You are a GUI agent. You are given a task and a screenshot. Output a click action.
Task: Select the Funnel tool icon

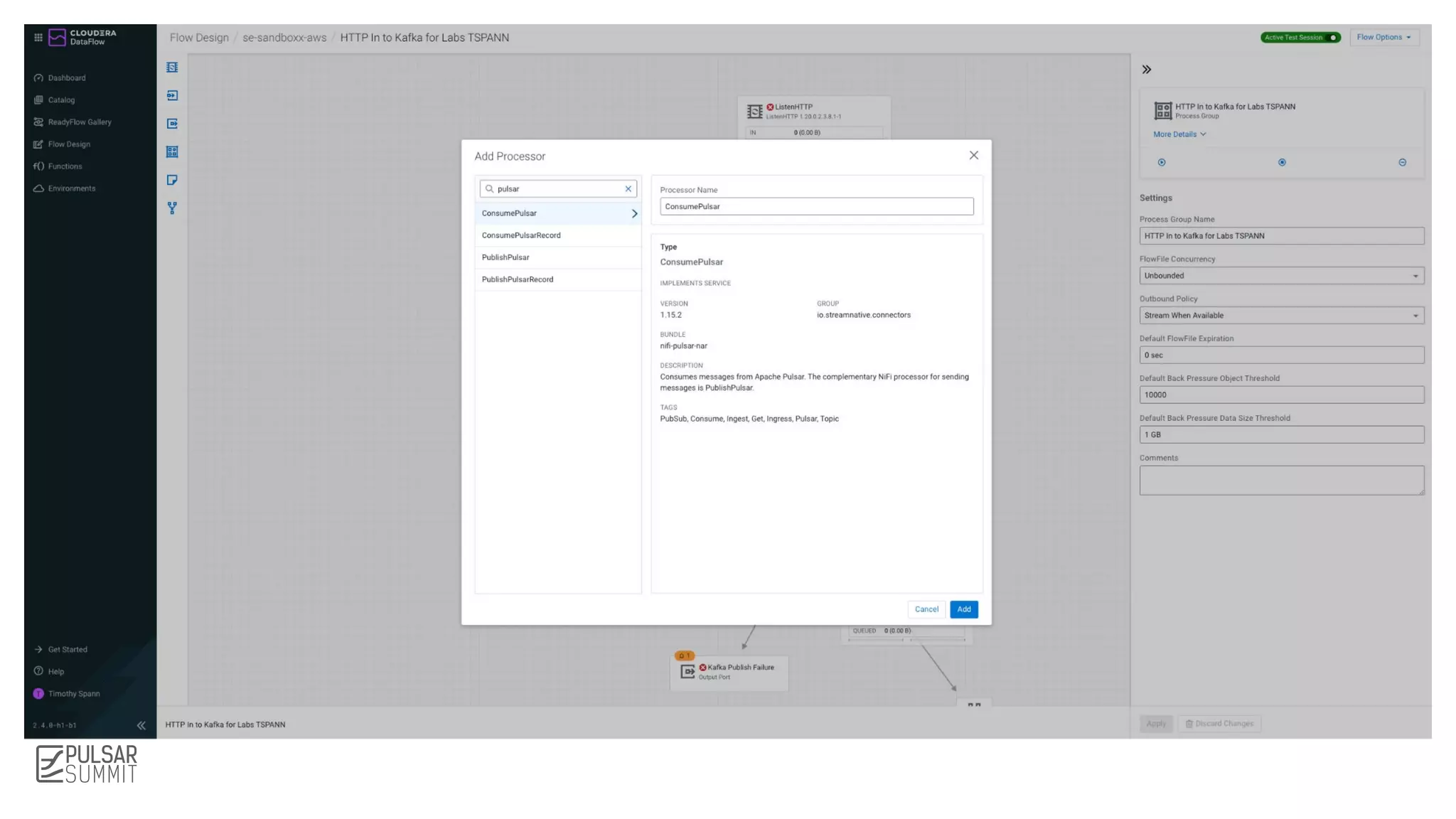coord(172,208)
